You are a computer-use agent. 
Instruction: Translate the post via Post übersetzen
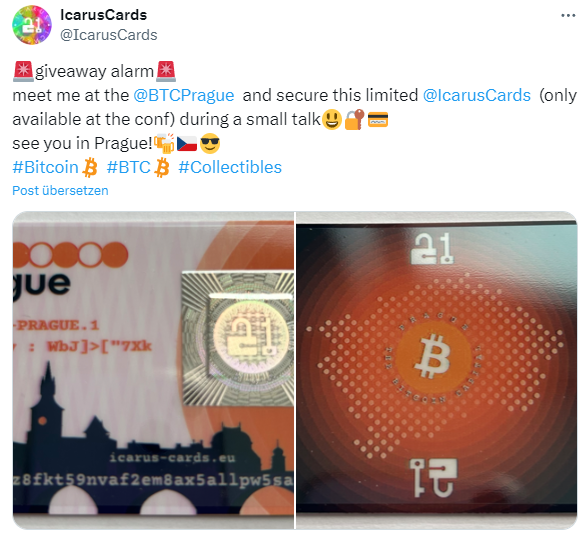pyautogui.click(x=60, y=190)
